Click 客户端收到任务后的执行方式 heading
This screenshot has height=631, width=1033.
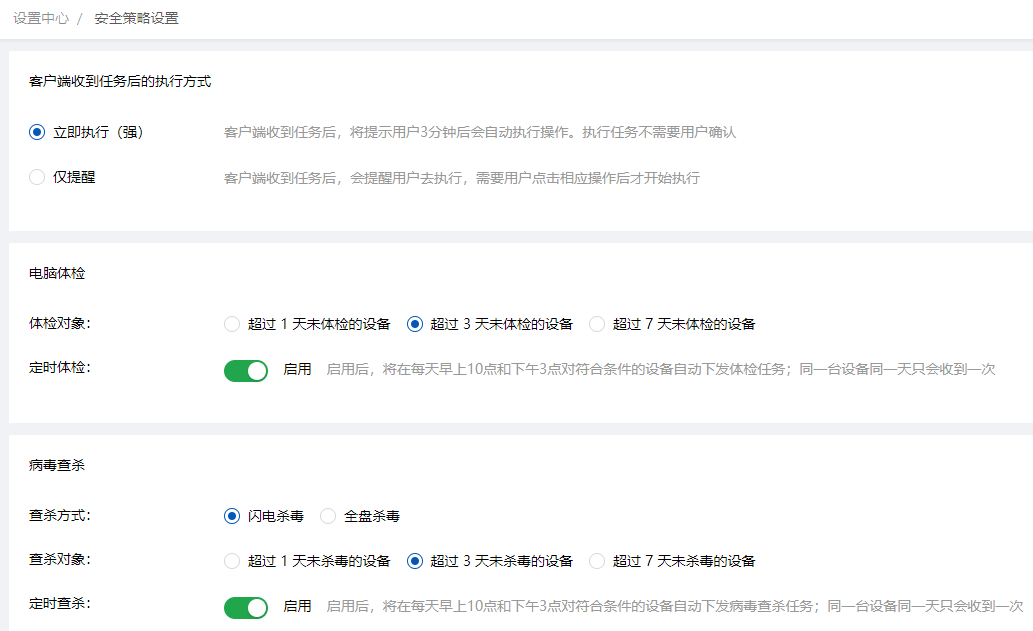[120, 82]
